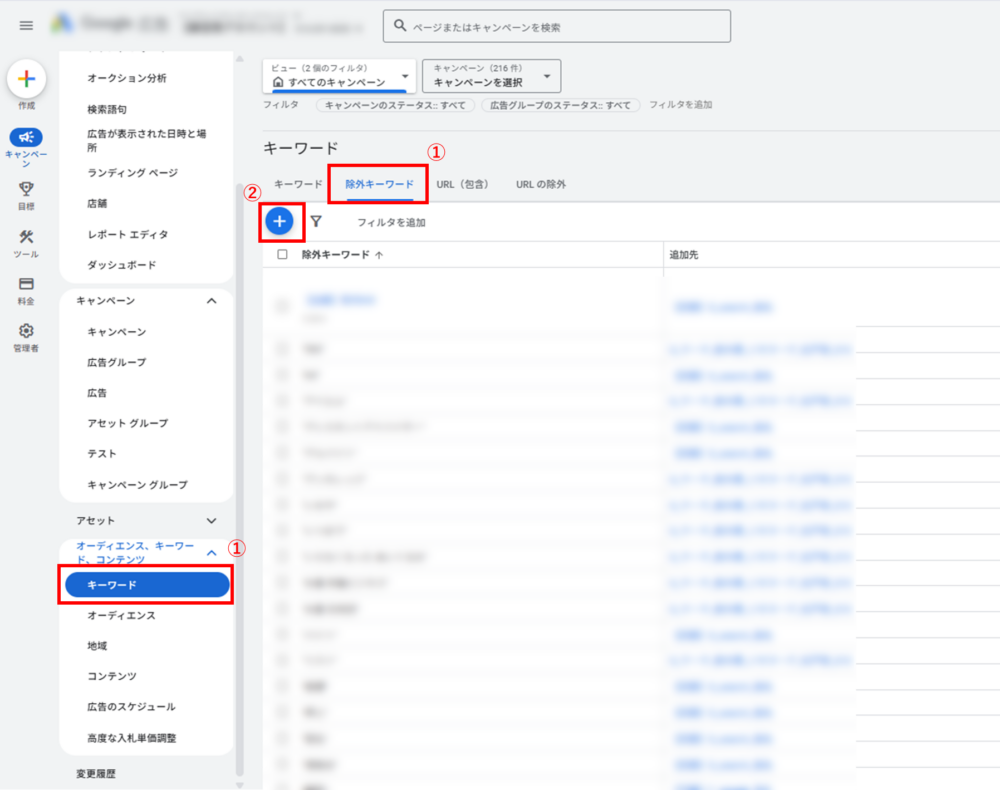
Task: Select キーワード in the sidebar
Action: 146,584
